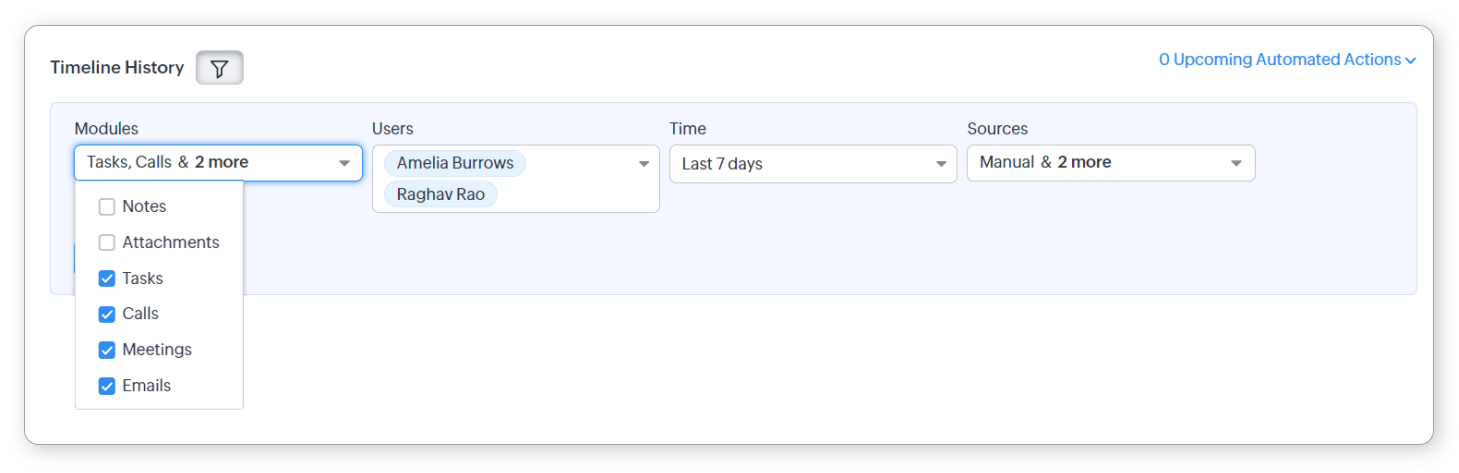
Task: Click 0 Upcoming Automated Actions link
Action: 1279,60
